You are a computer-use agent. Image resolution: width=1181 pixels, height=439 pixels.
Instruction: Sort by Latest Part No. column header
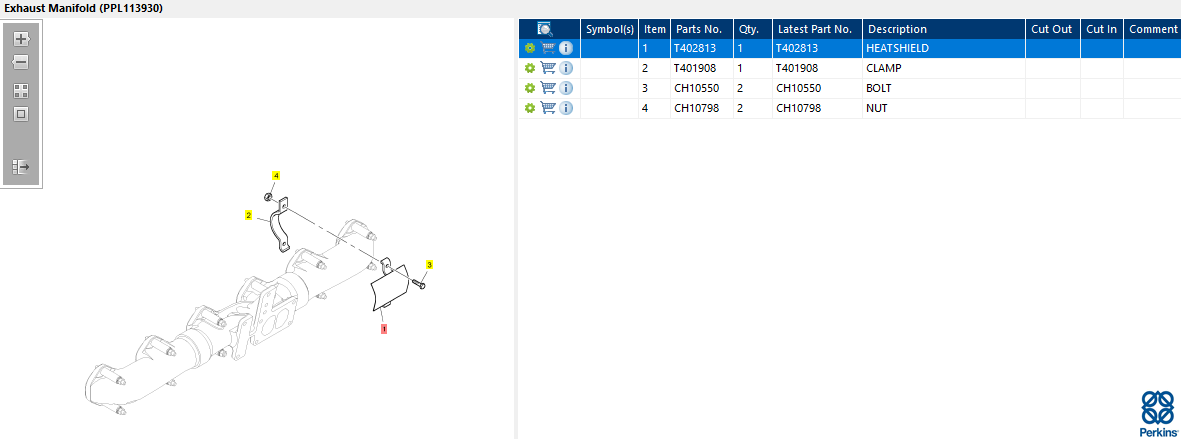[817, 29]
